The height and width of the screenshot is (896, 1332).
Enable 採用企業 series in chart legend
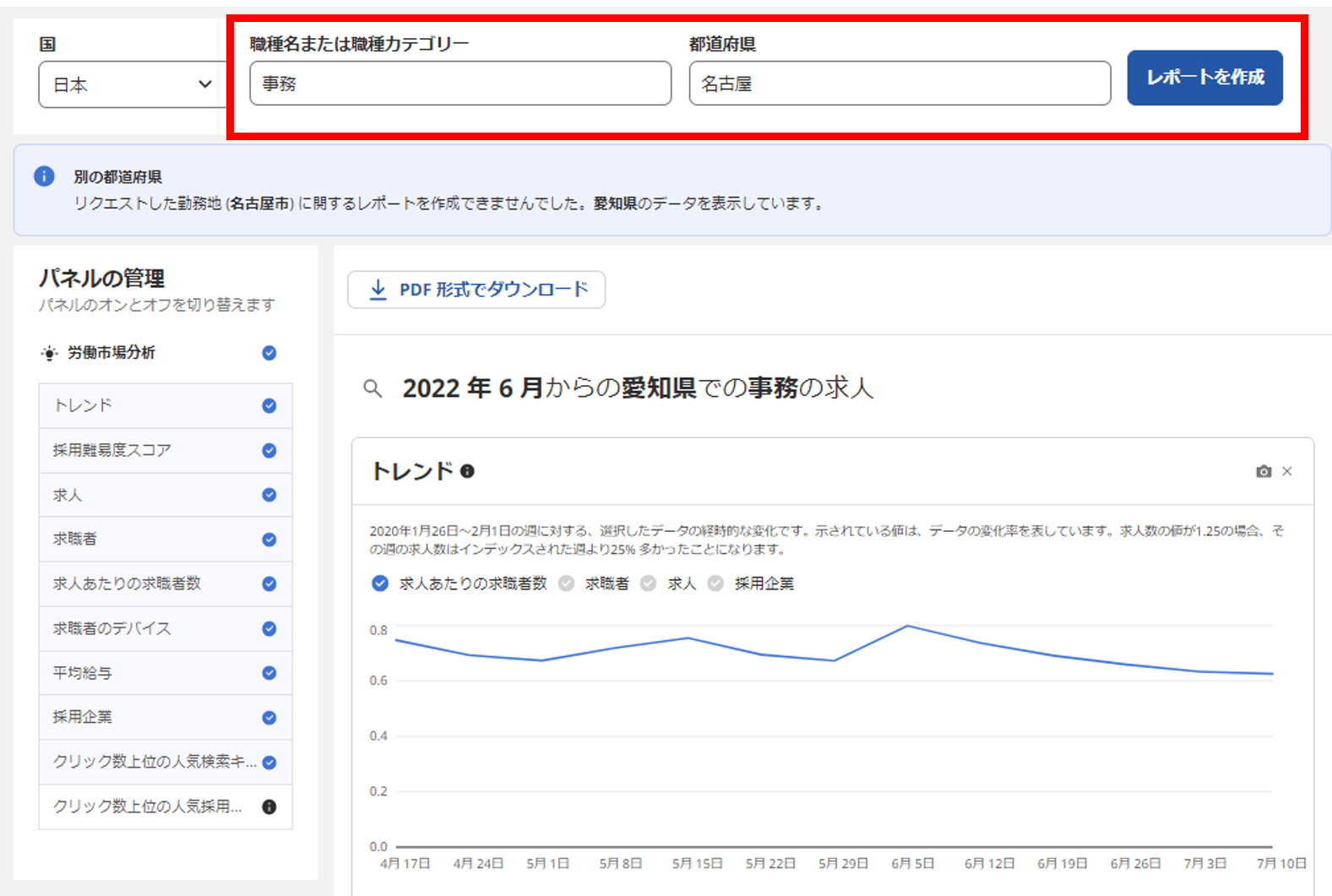pos(715,584)
